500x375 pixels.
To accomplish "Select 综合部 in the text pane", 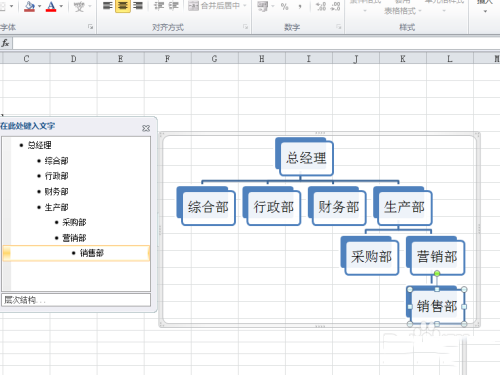I will (56, 161).
